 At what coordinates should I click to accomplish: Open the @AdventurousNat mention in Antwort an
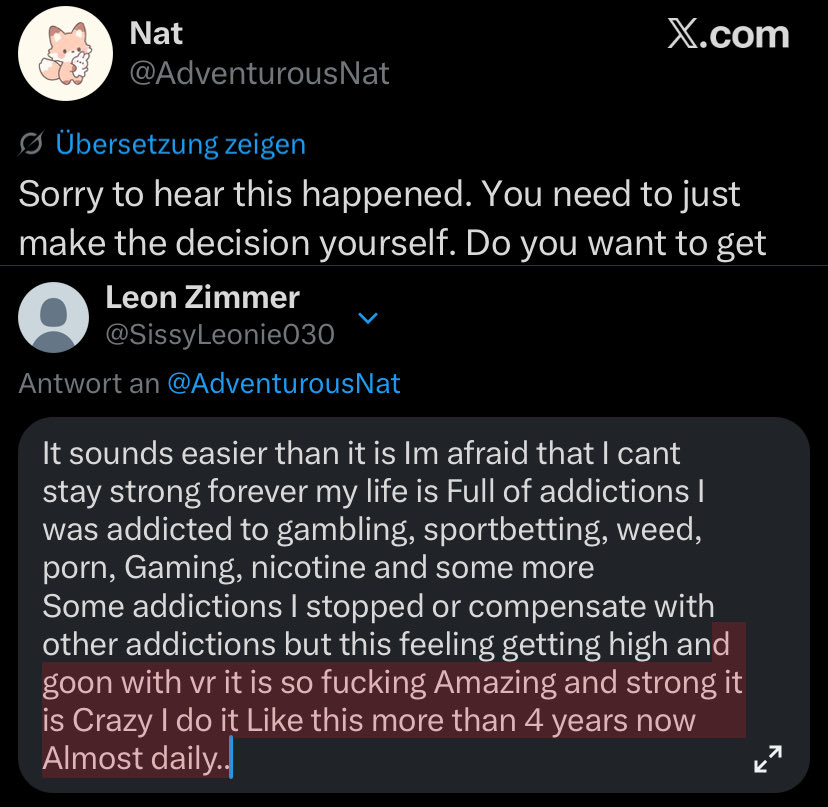(x=284, y=383)
